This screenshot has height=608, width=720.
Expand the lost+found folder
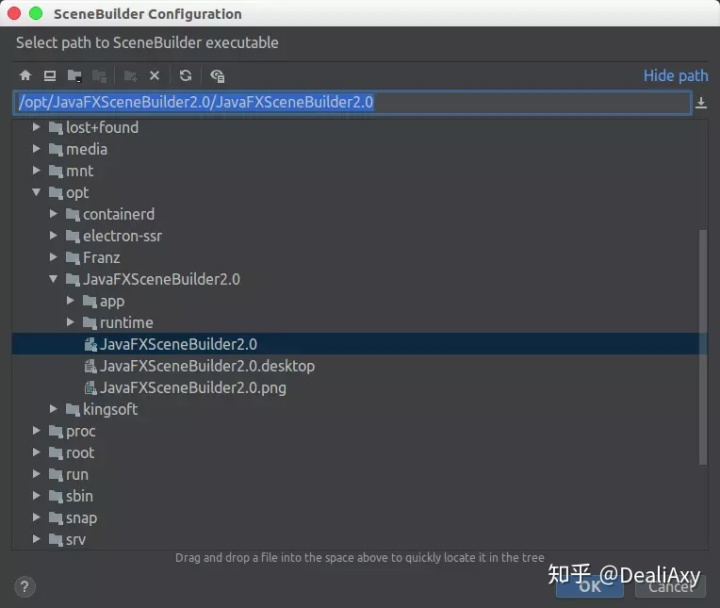[x=36, y=127]
